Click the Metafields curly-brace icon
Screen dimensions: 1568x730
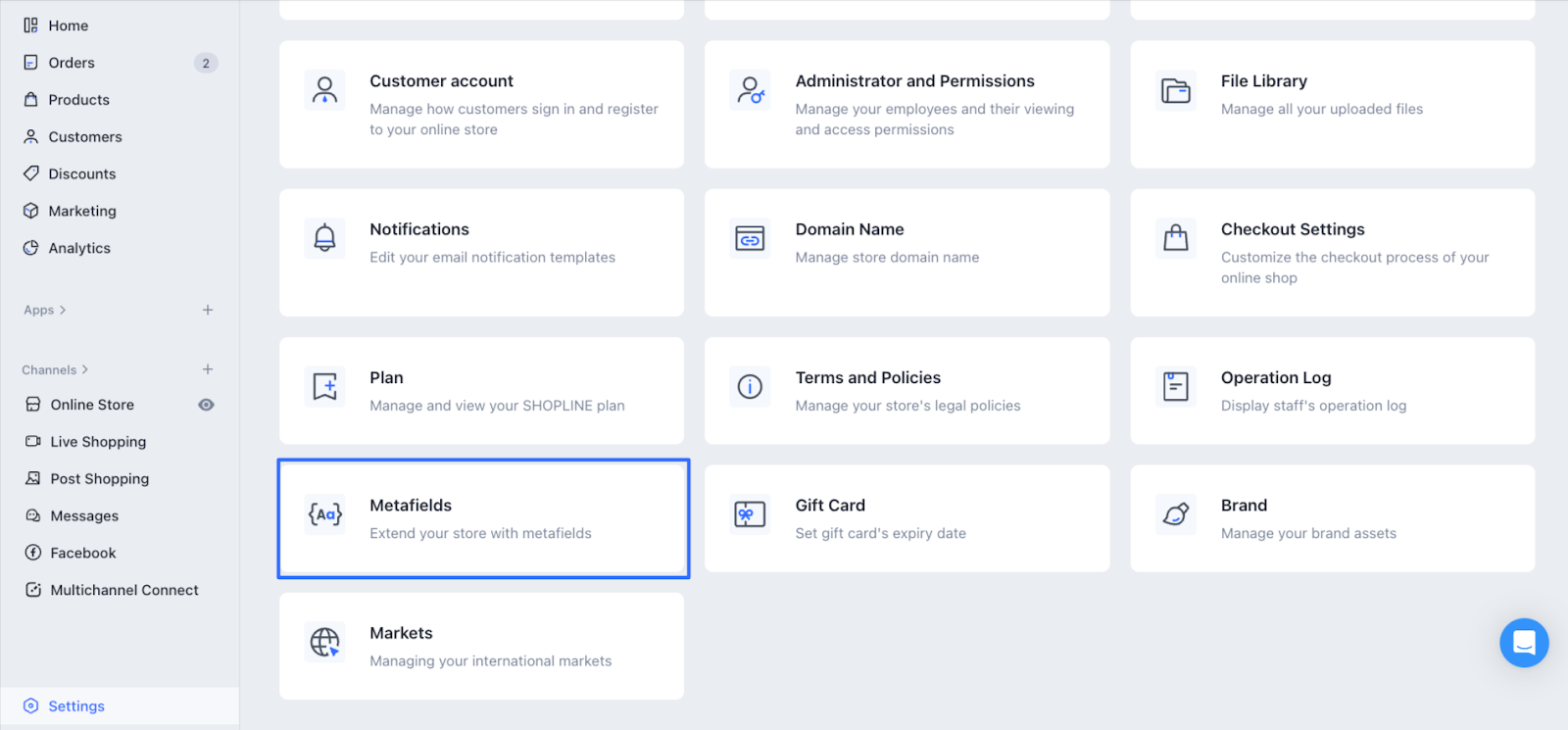click(x=325, y=514)
